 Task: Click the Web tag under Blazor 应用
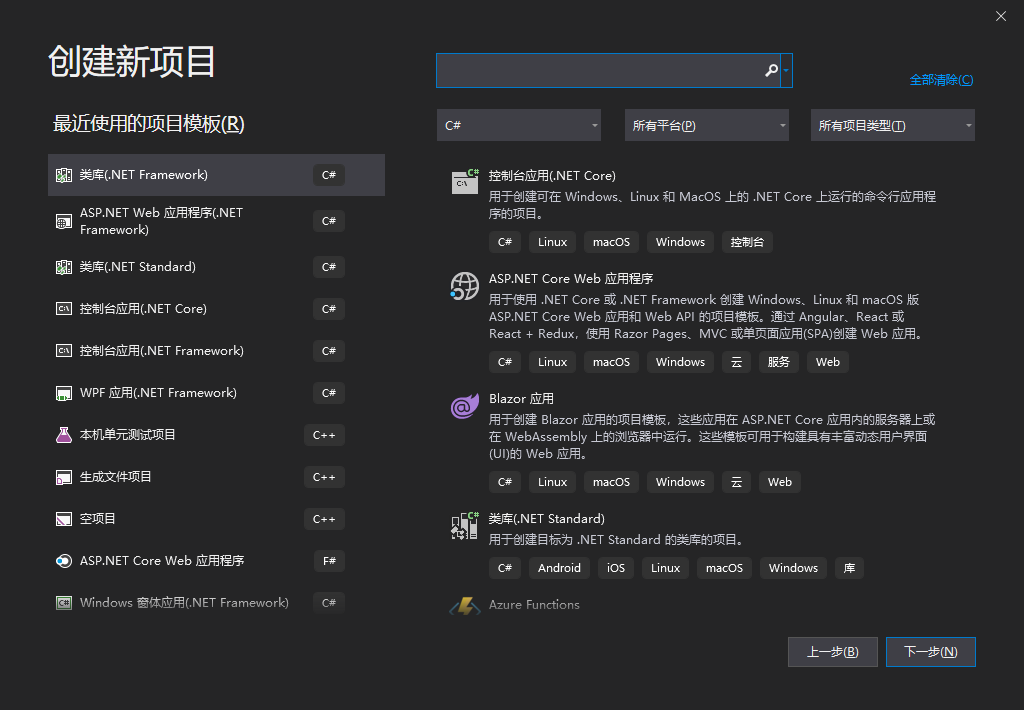pyautogui.click(x=780, y=482)
